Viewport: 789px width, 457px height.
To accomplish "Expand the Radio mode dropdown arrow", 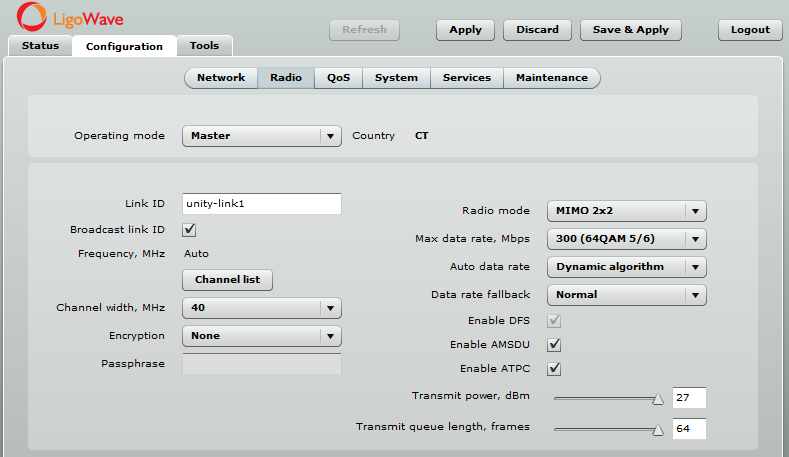I will (x=695, y=211).
